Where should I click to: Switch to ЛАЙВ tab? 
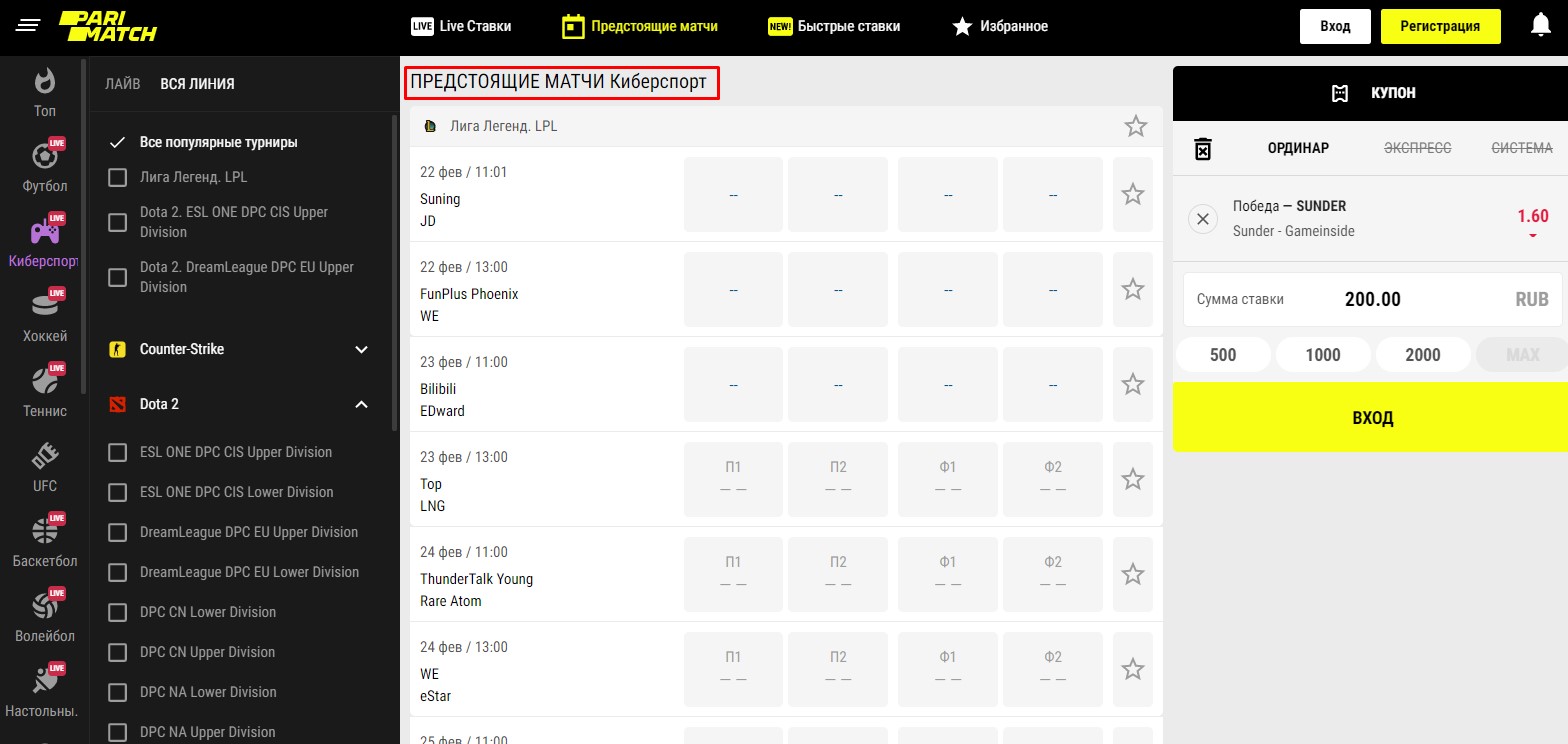[x=123, y=84]
